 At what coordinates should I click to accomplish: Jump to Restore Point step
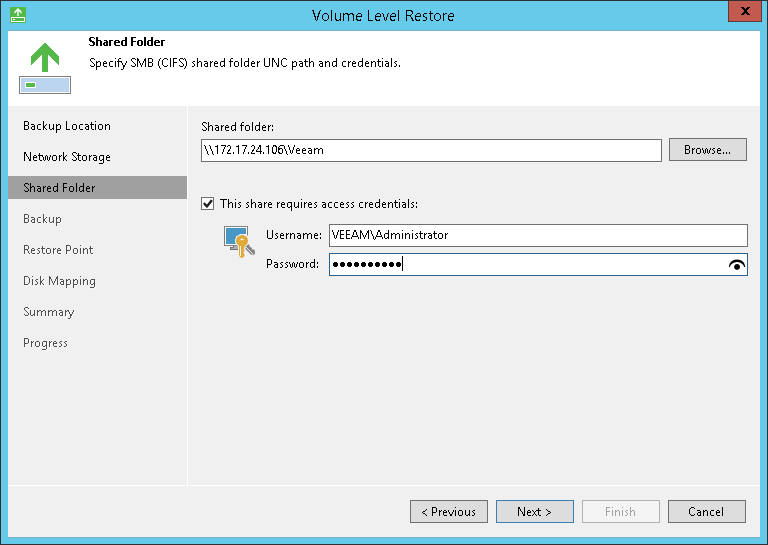tap(58, 250)
